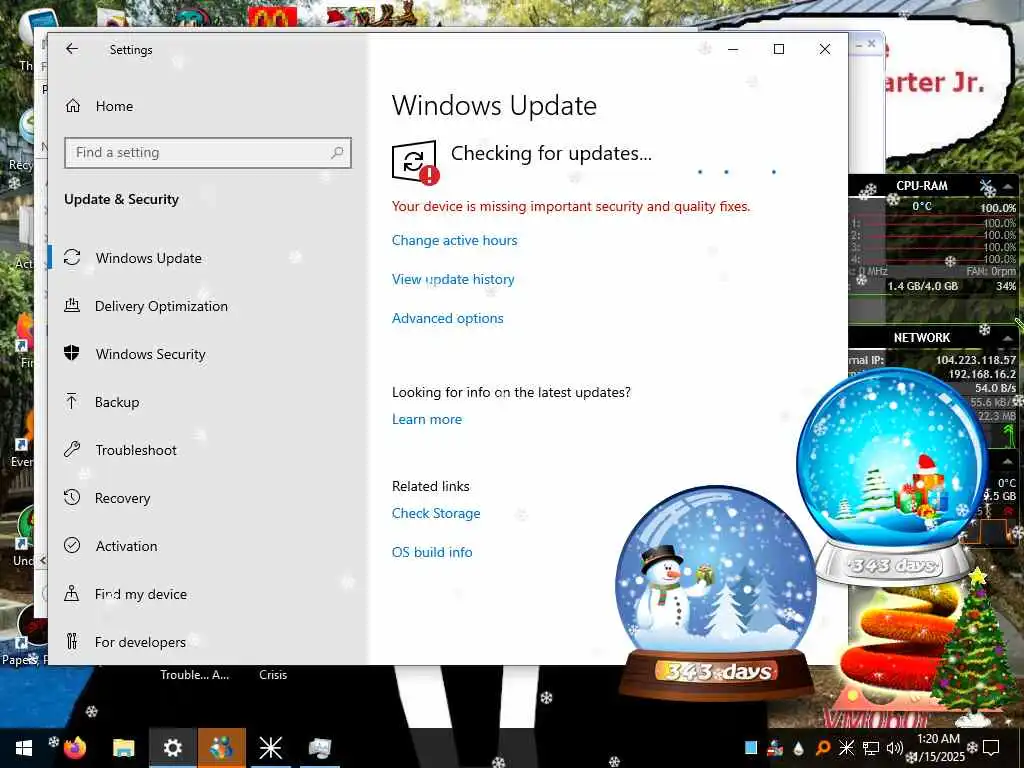The image size is (1024, 768).
Task: Click the snowflake tray icon
Action: pos(846,748)
